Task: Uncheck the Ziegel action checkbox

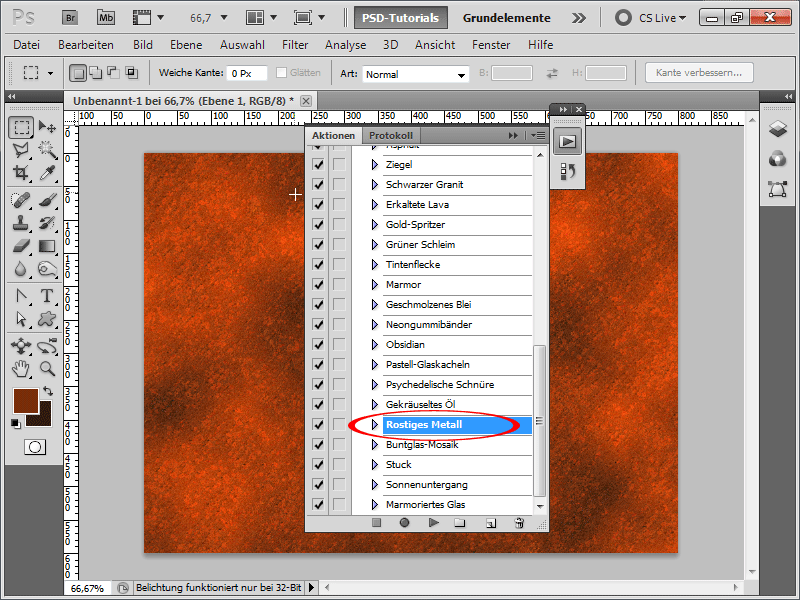Action: (318, 165)
